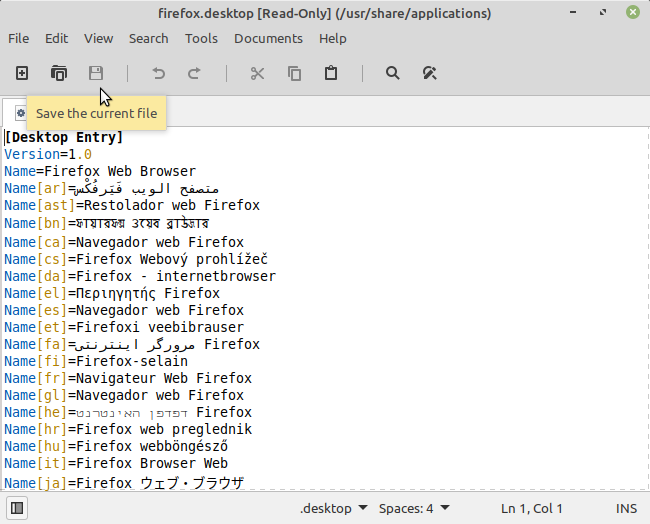650x524 pixels.
Task: Minimize the editor window
Action: (573, 12)
